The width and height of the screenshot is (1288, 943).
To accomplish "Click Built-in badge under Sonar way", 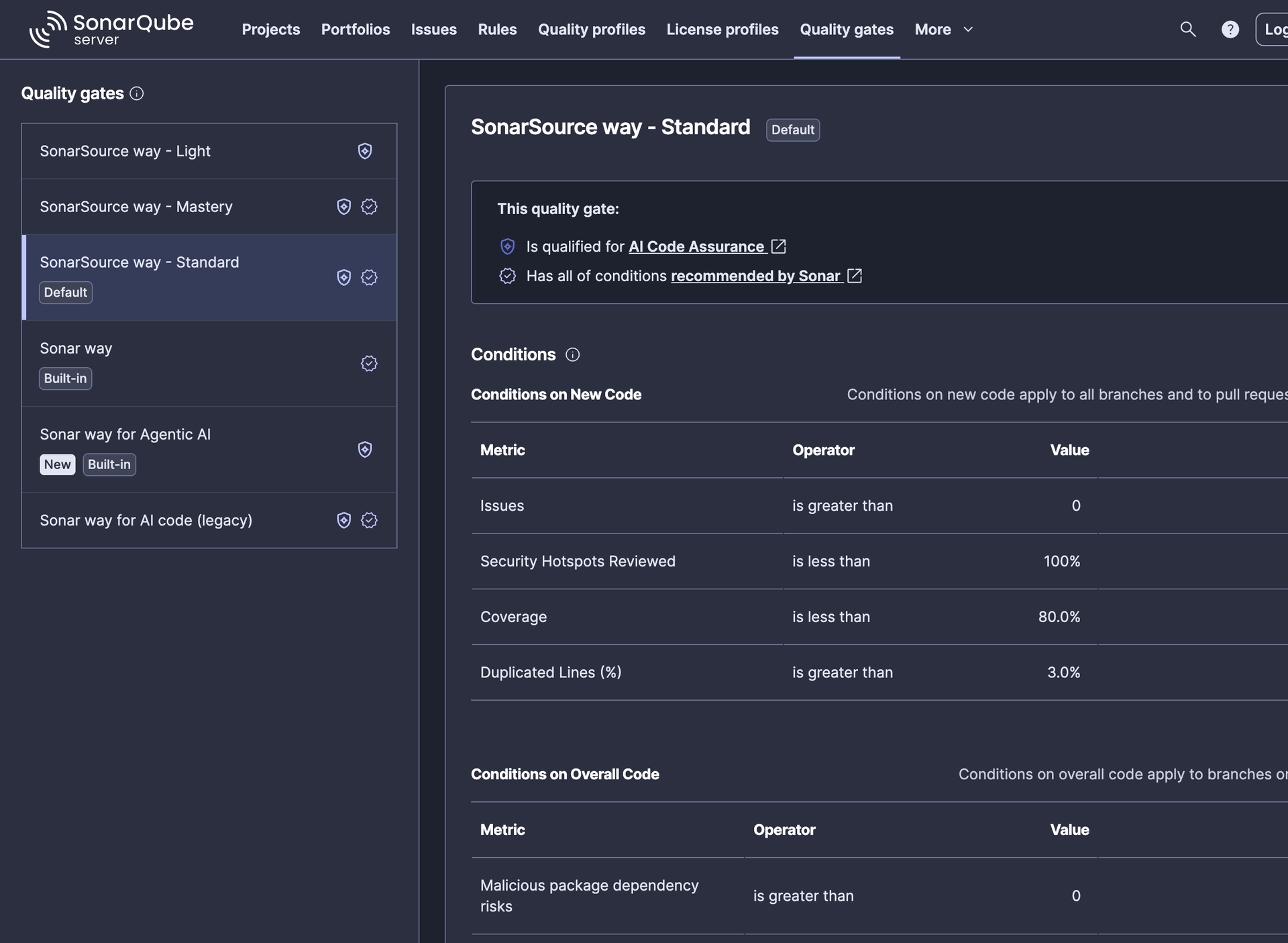I will tap(65, 379).
